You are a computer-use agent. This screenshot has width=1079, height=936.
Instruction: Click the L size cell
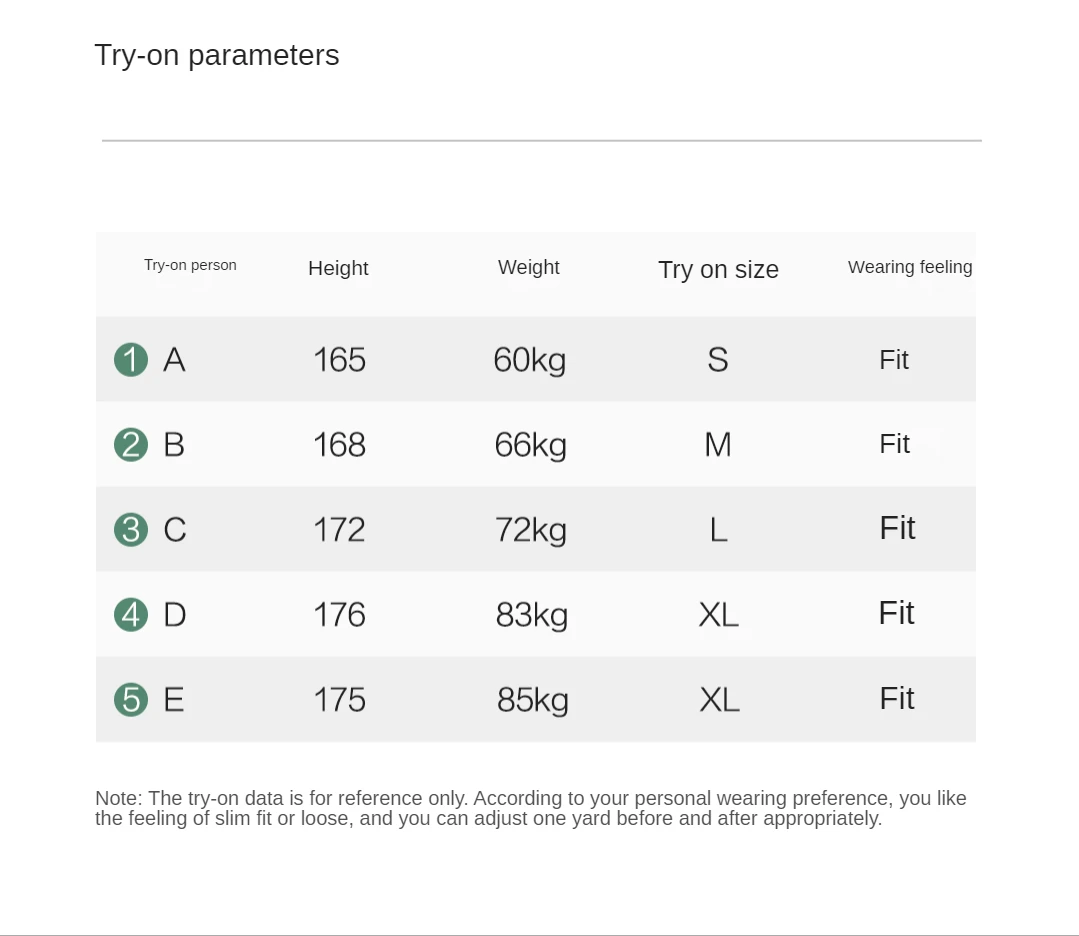[718, 530]
